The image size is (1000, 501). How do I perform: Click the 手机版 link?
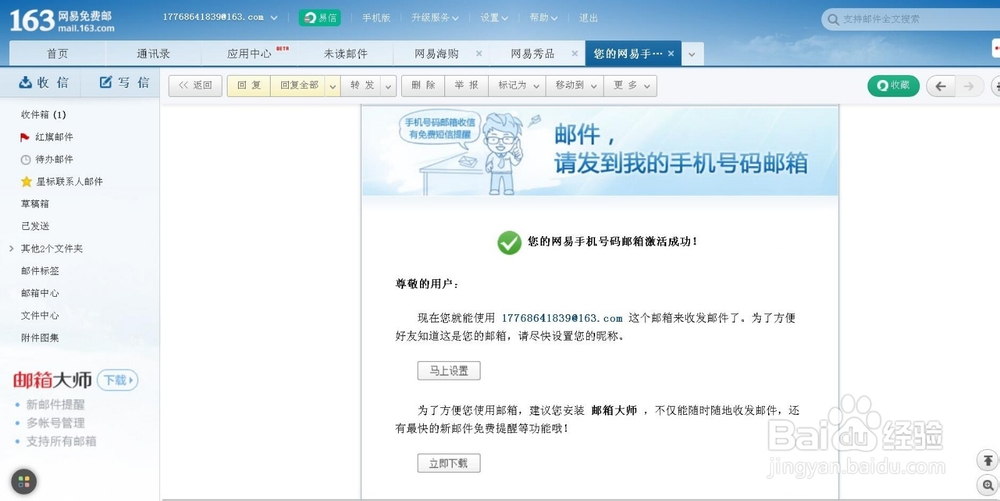[x=376, y=18]
